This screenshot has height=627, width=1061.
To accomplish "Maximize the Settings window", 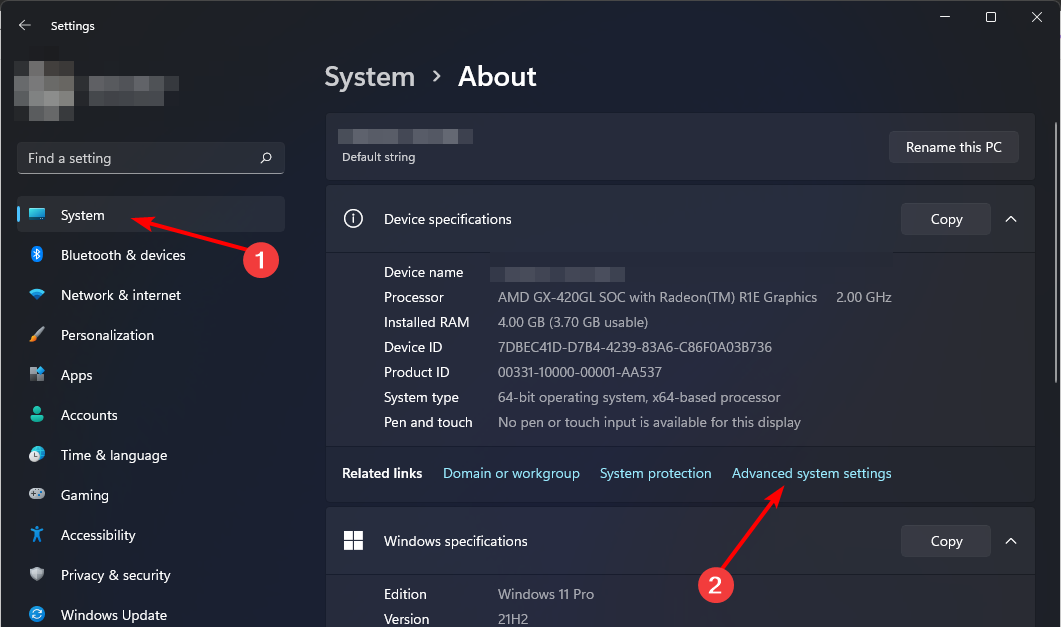I will pyautogui.click(x=991, y=17).
